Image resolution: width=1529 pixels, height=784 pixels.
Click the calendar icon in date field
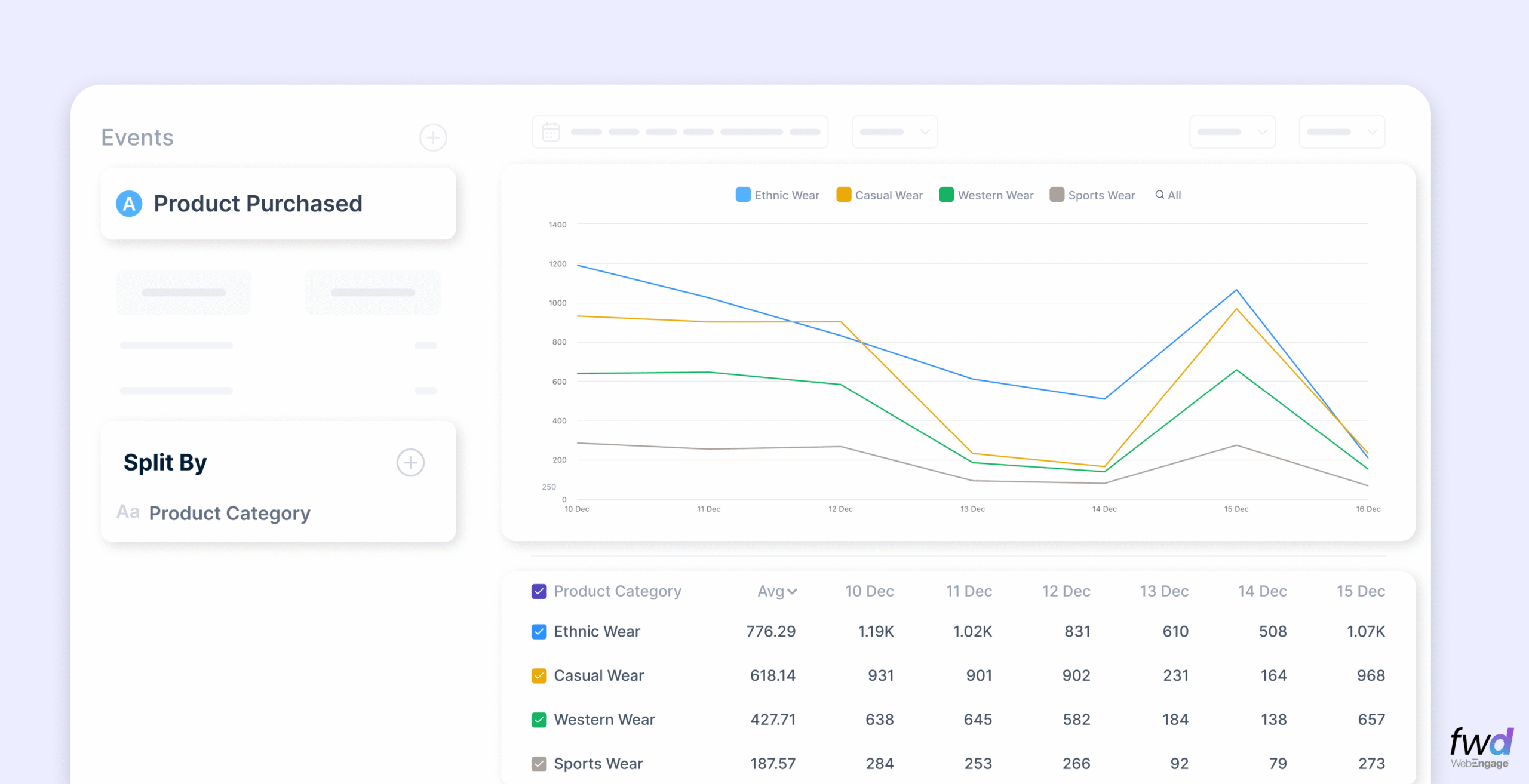(551, 132)
